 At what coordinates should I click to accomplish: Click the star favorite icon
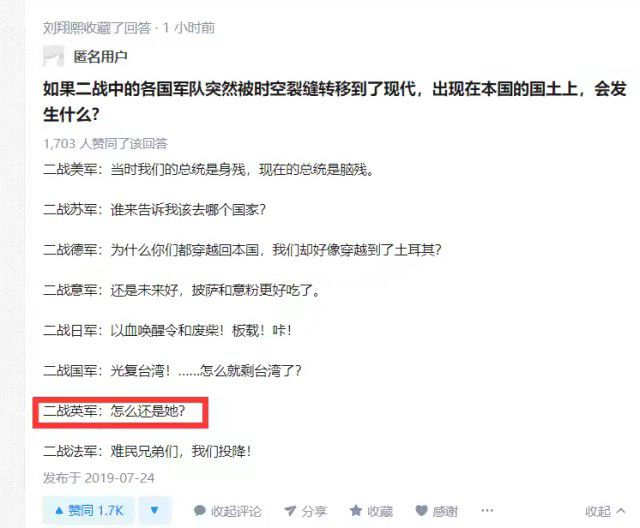click(356, 511)
